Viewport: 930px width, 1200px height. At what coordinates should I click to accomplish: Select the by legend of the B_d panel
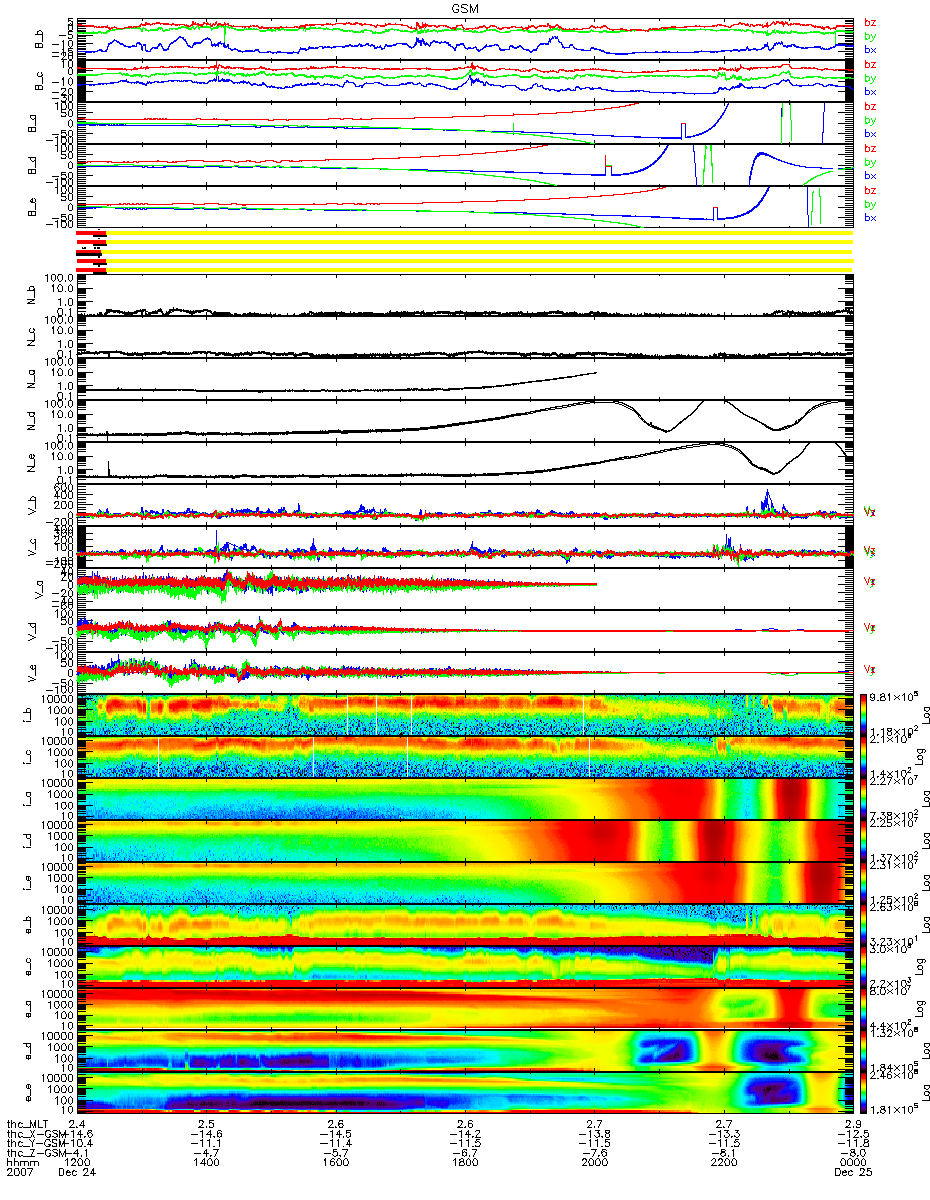point(870,162)
